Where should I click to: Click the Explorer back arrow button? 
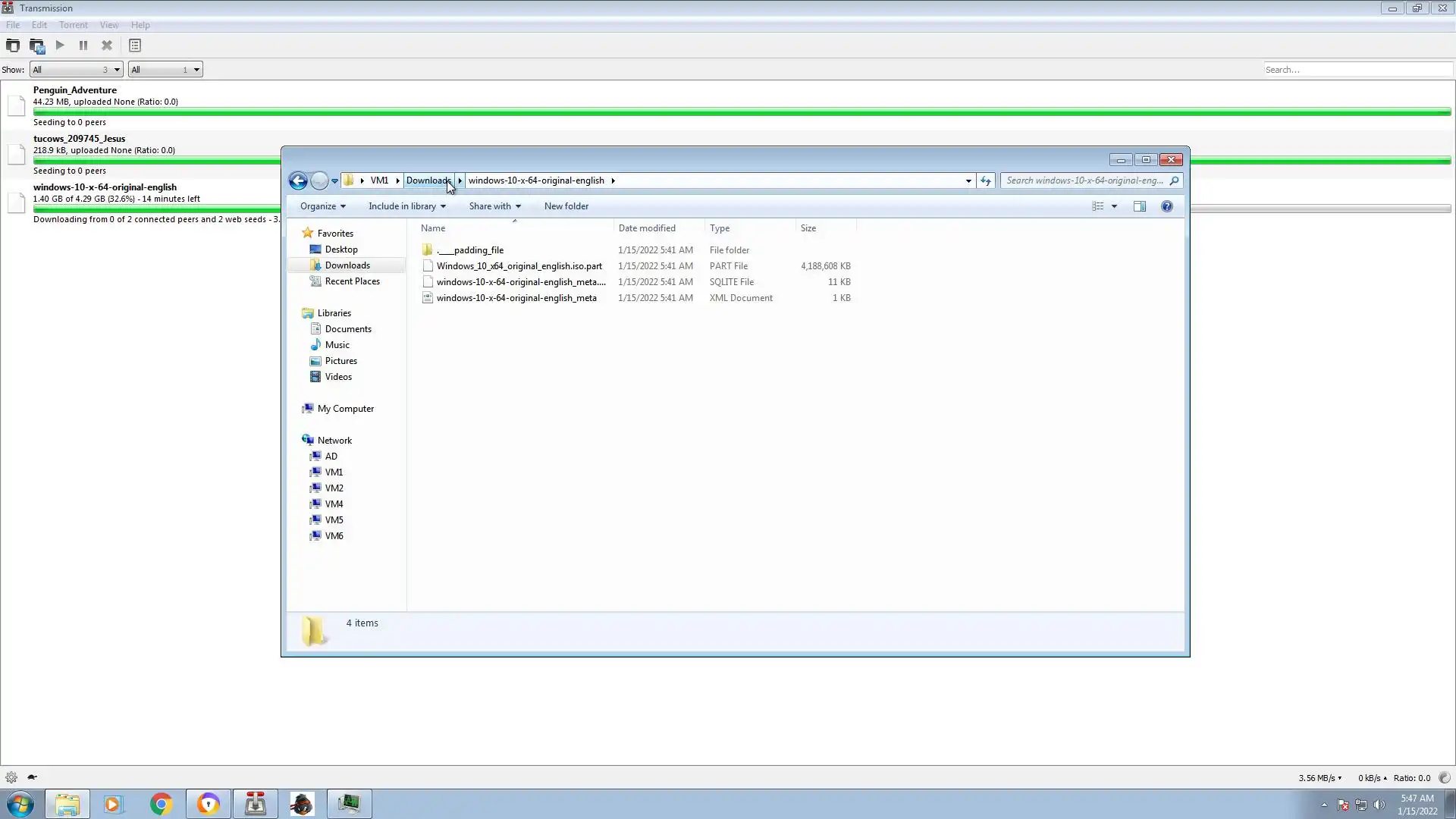(298, 180)
